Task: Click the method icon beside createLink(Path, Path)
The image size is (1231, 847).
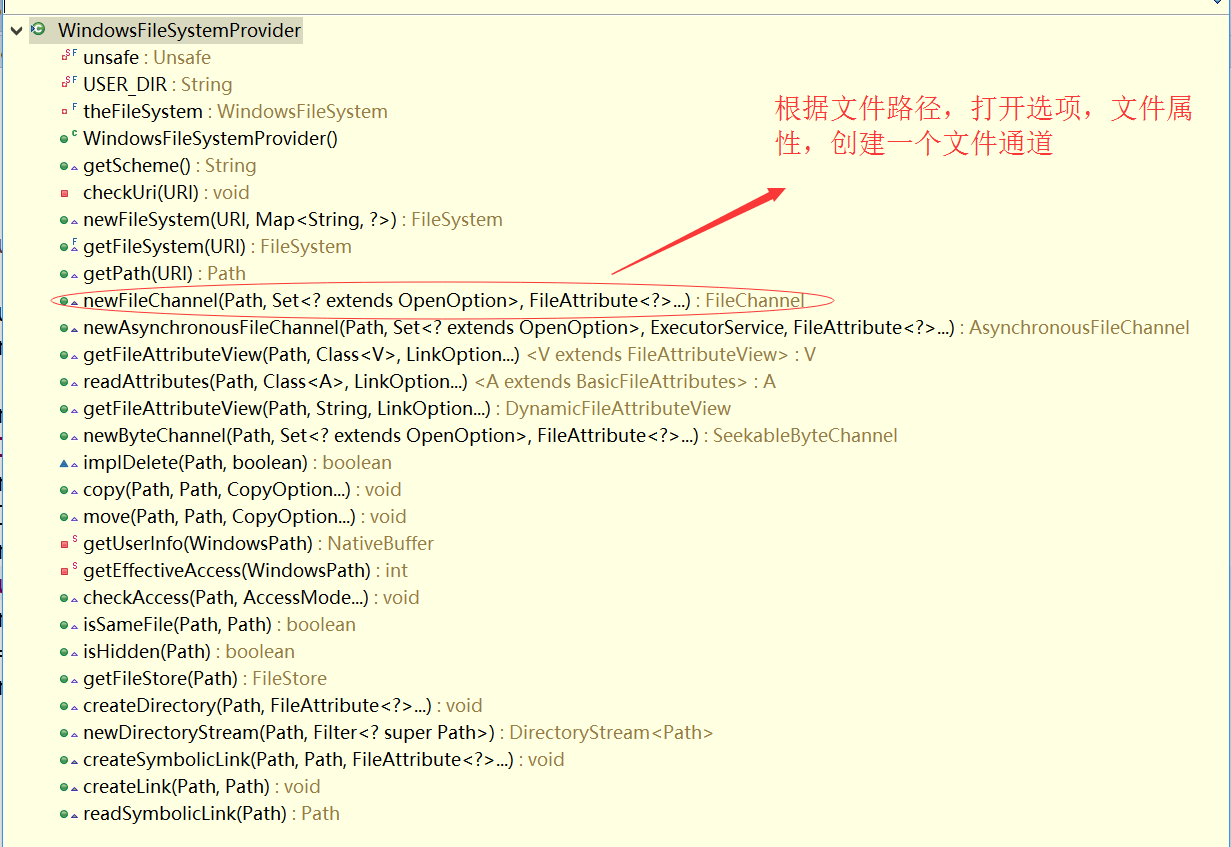Action: click(68, 786)
